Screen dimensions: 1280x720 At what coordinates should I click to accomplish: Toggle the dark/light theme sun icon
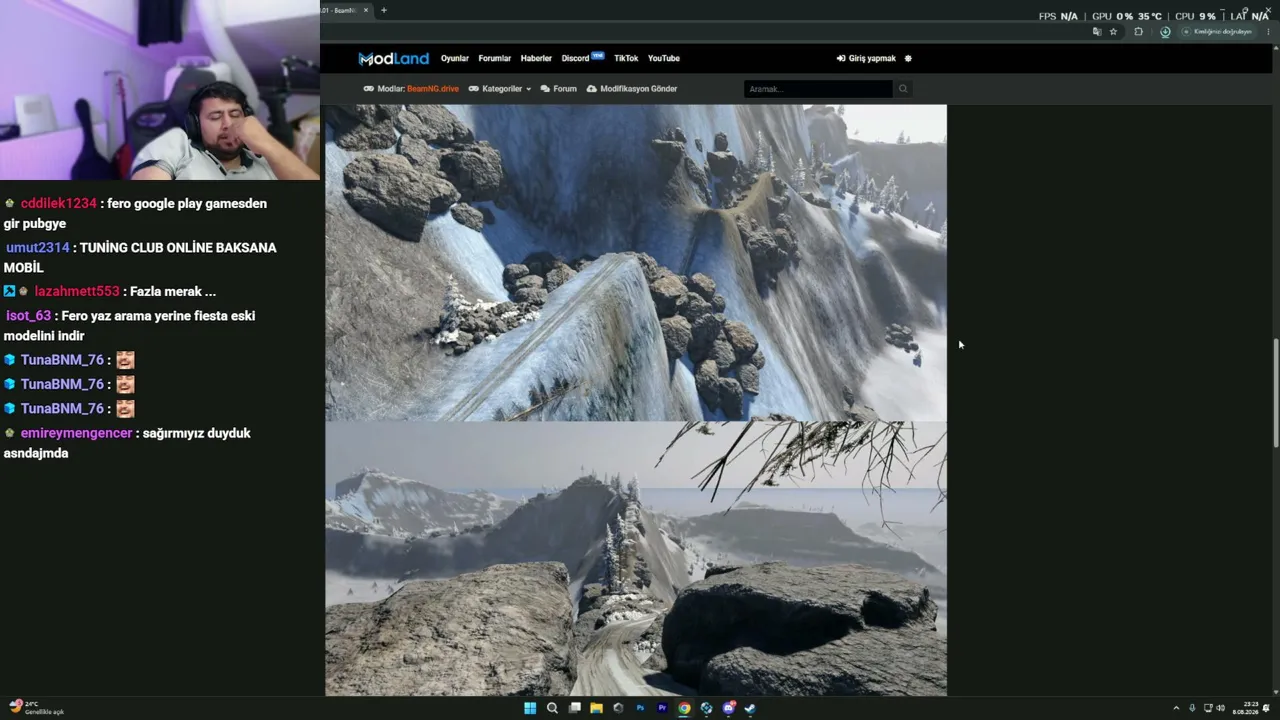click(908, 58)
